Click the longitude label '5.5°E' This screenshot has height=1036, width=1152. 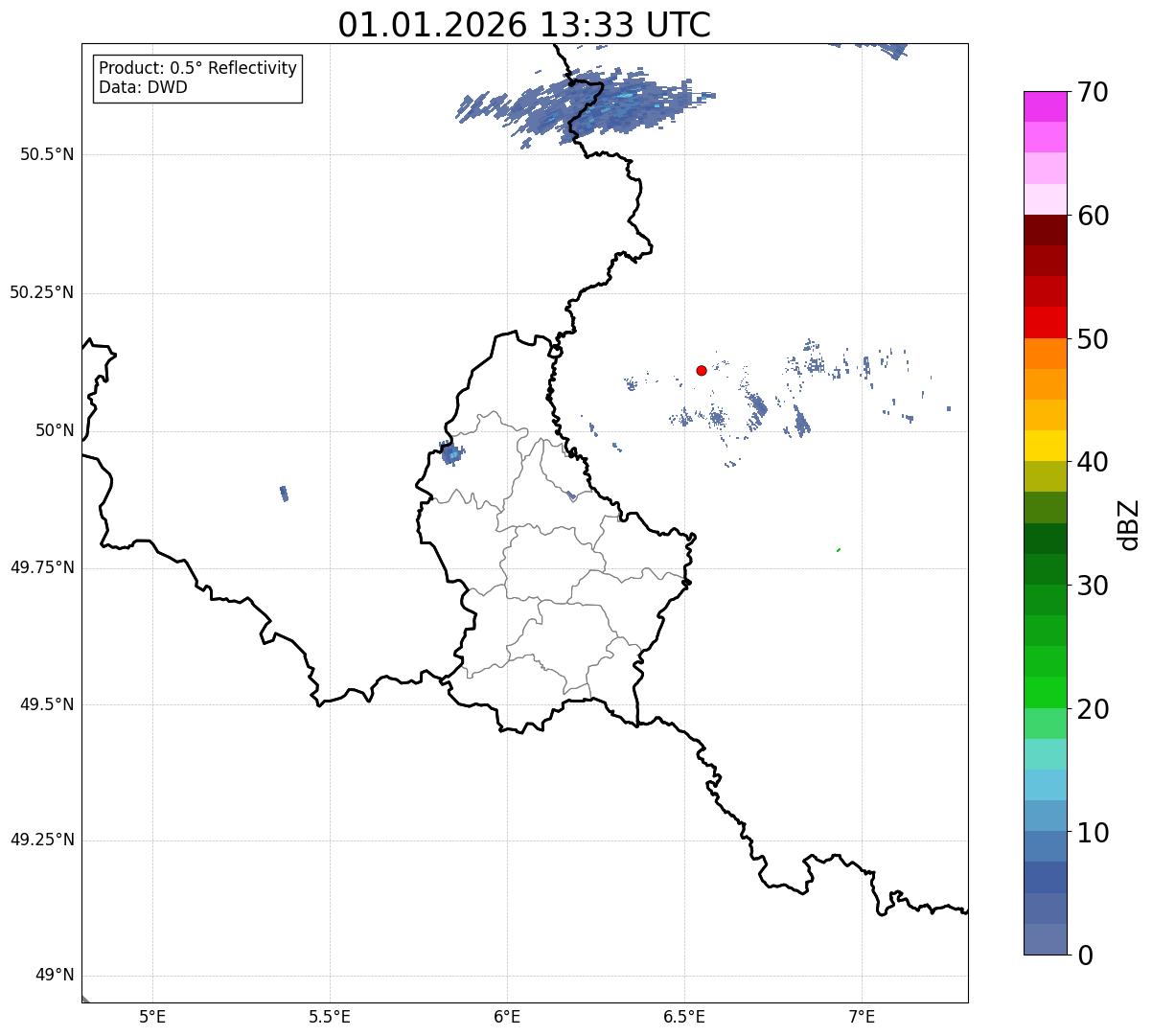tap(330, 1016)
